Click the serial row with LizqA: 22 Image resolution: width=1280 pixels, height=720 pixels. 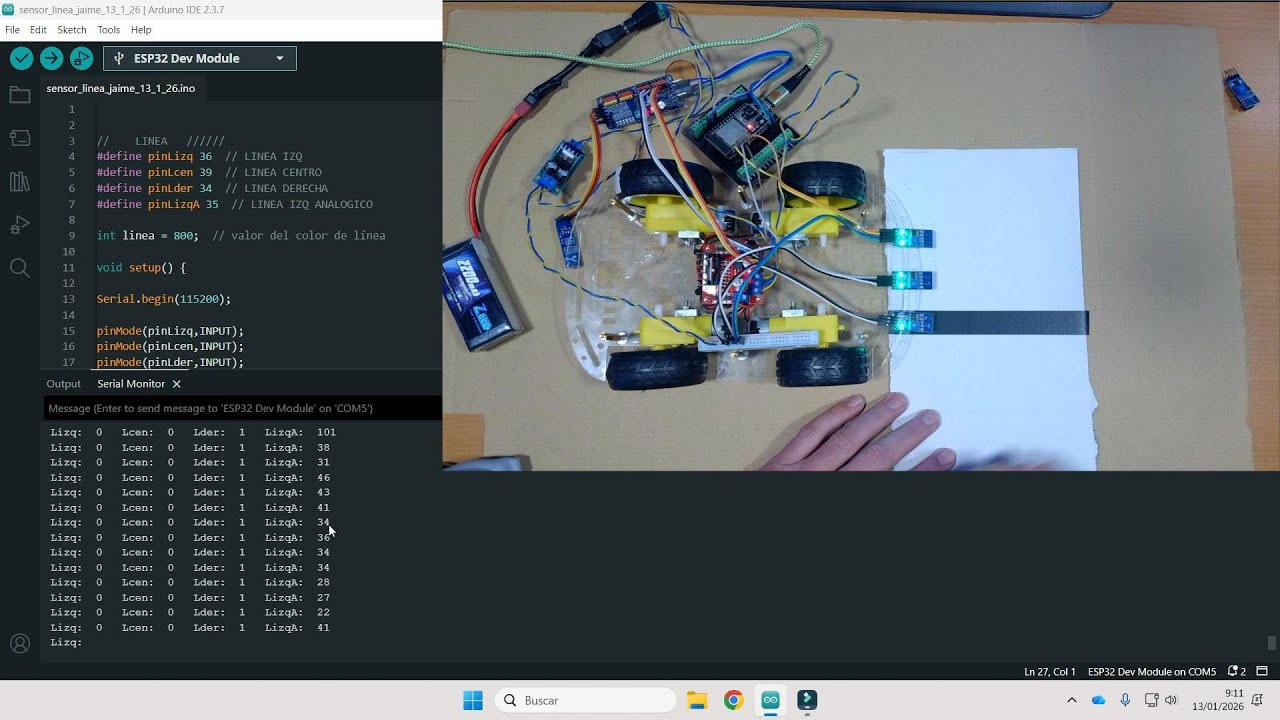click(x=190, y=612)
